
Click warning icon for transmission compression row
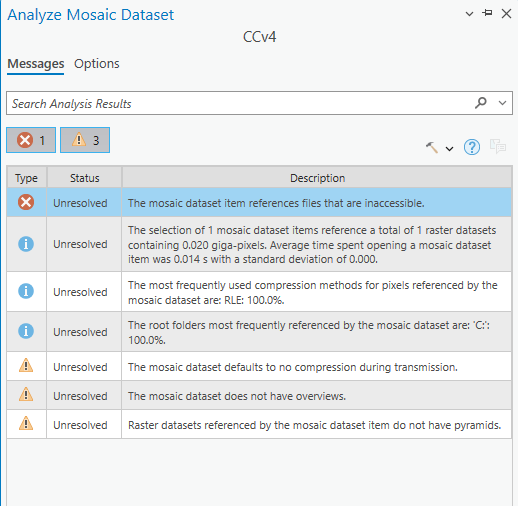26,365
